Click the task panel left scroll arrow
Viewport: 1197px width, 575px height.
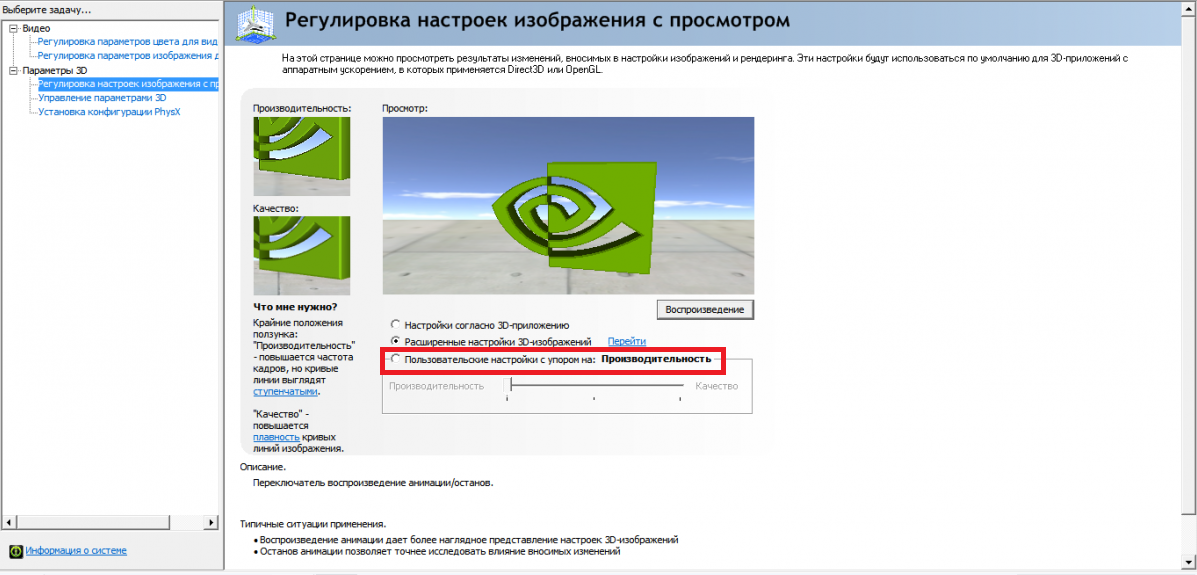[x=8, y=522]
